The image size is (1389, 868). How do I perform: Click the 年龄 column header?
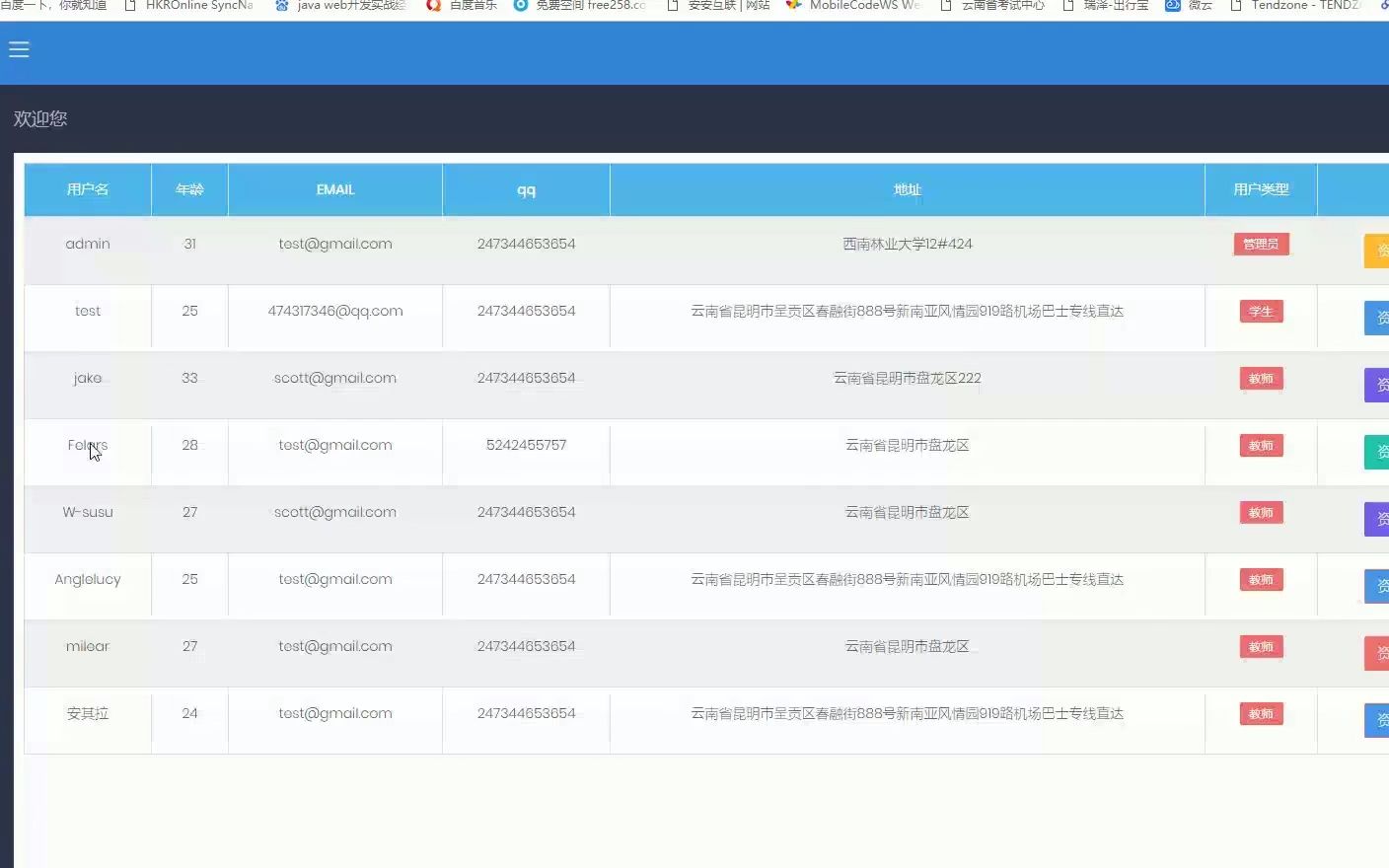click(x=189, y=189)
